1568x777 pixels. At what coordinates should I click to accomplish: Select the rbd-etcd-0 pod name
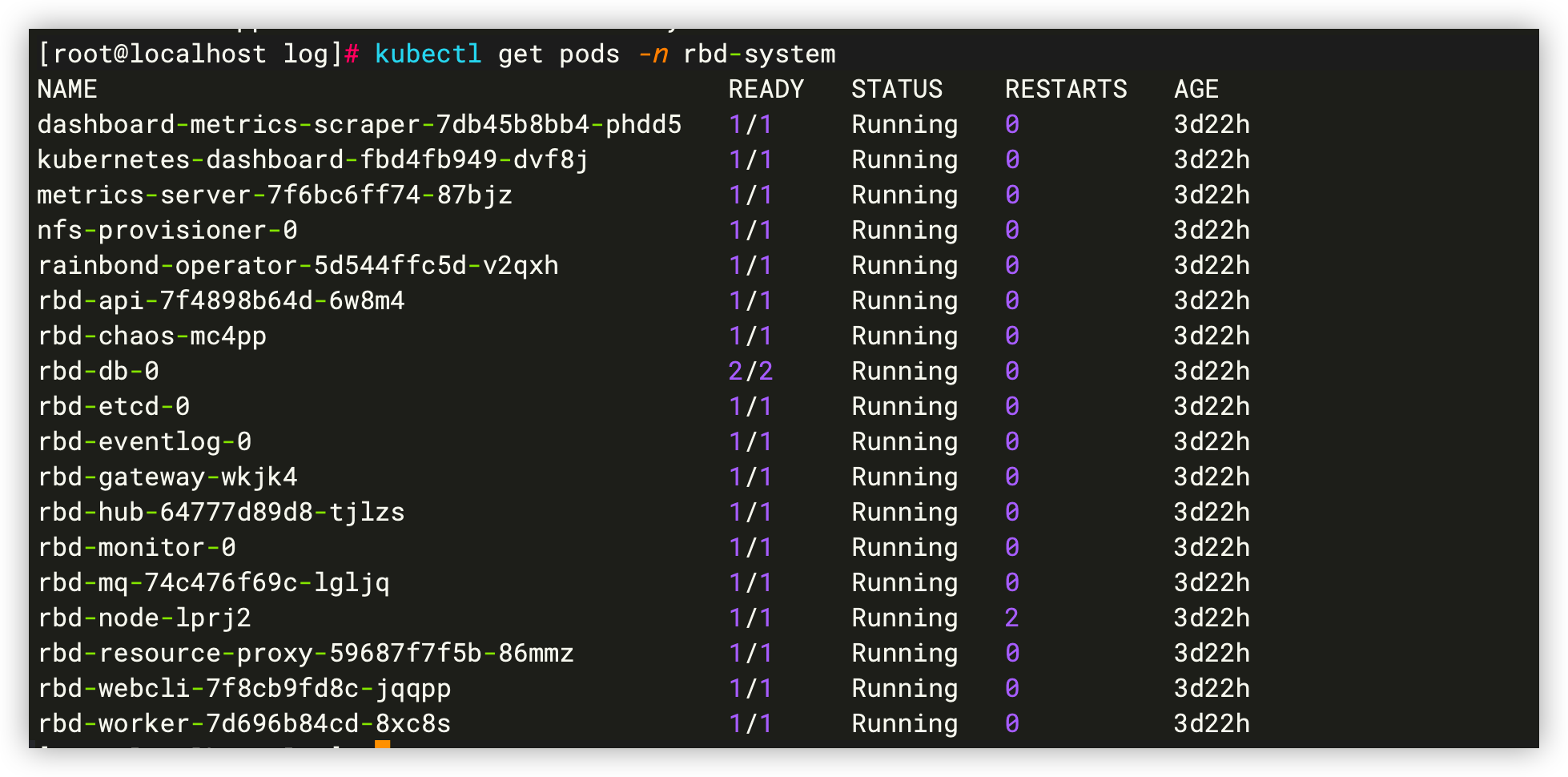coord(113,406)
